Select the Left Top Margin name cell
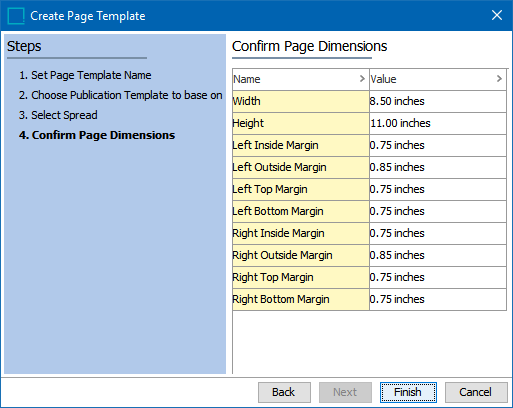 point(301,189)
